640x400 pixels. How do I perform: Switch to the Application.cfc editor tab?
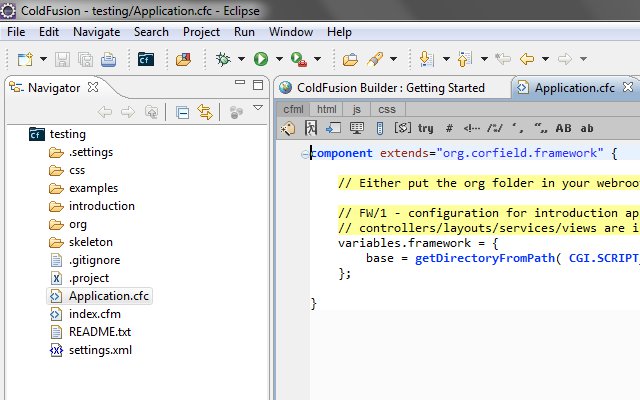pos(574,88)
